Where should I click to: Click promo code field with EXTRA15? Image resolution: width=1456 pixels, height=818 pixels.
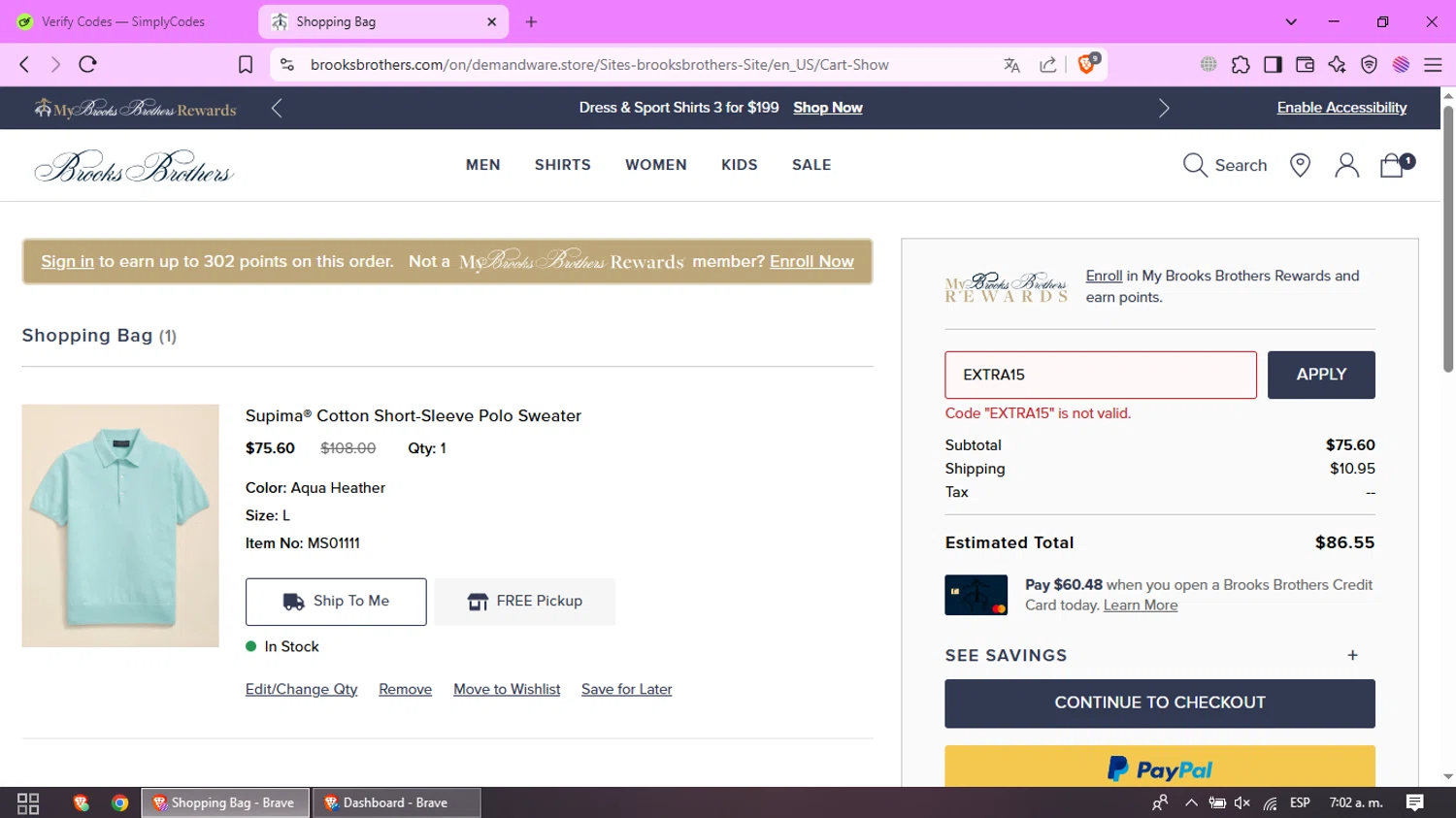tap(1101, 375)
